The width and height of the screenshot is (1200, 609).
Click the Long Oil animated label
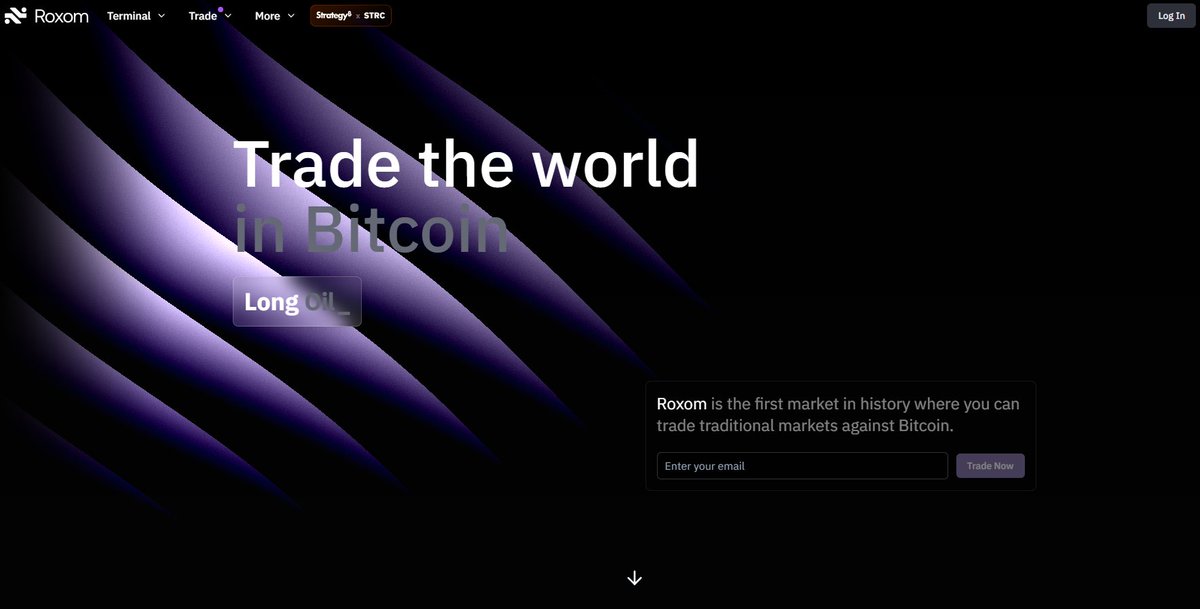pyautogui.click(x=297, y=301)
